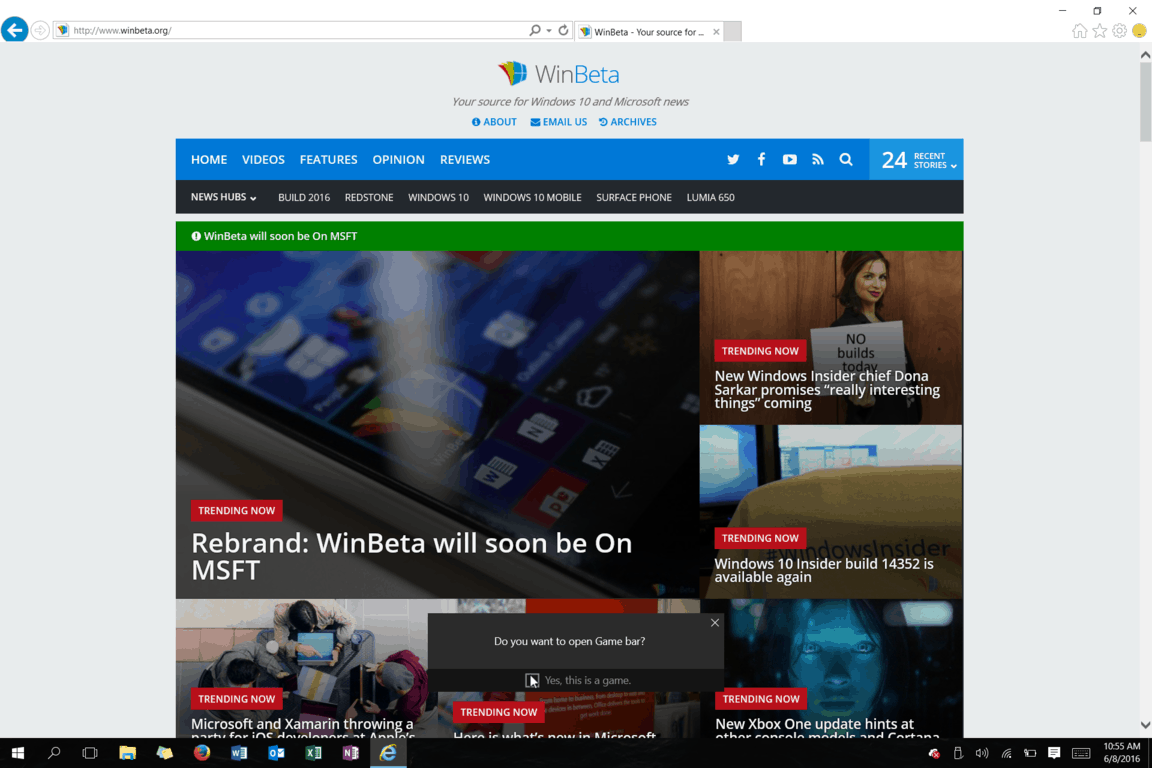Viewport: 1152px width, 768px height.
Task: Open the SURFACE PHONE hub link
Action: click(x=634, y=198)
